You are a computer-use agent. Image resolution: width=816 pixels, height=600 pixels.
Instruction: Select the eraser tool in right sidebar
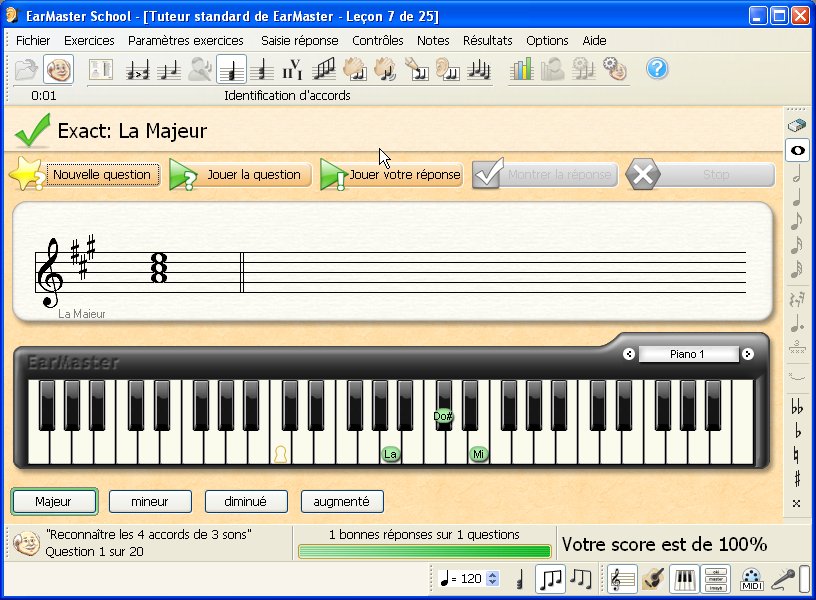tap(797, 125)
